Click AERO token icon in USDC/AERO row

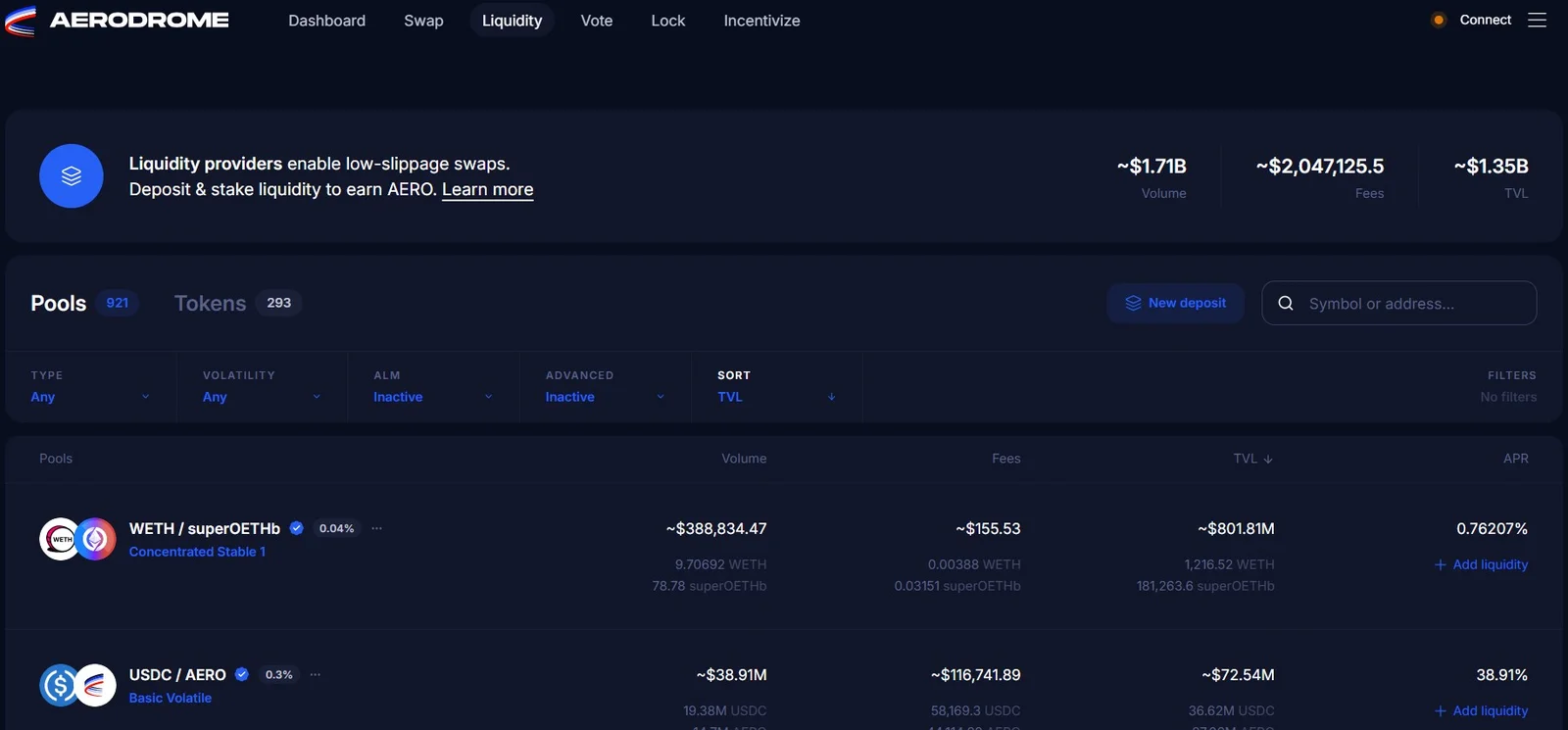(95, 685)
